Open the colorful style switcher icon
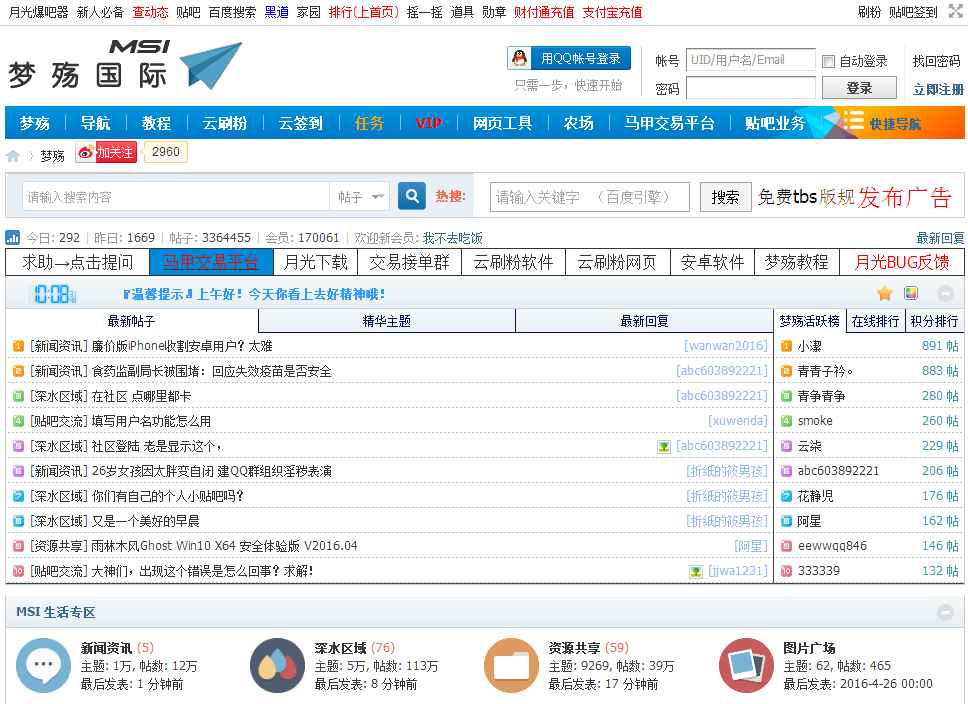The width and height of the screenshot is (968, 704). click(911, 293)
